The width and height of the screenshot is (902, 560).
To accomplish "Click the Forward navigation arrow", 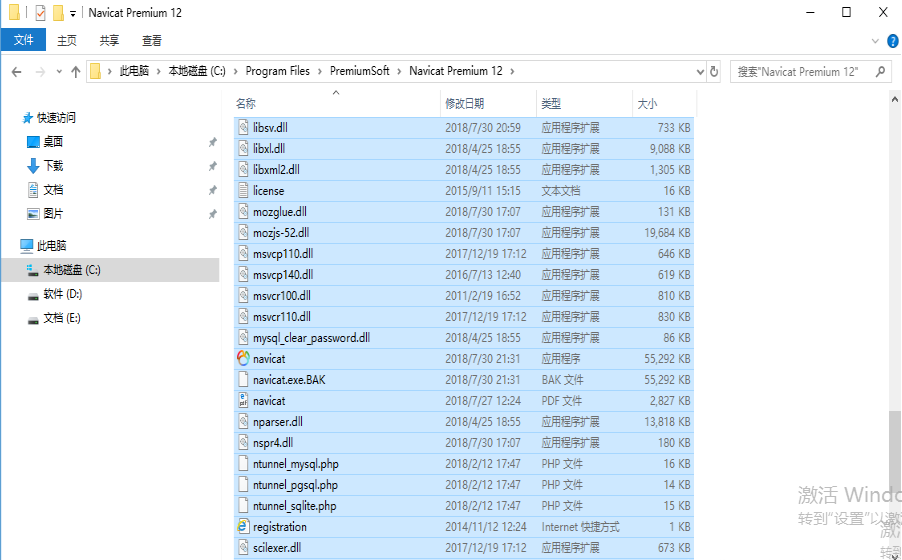I will point(40,72).
